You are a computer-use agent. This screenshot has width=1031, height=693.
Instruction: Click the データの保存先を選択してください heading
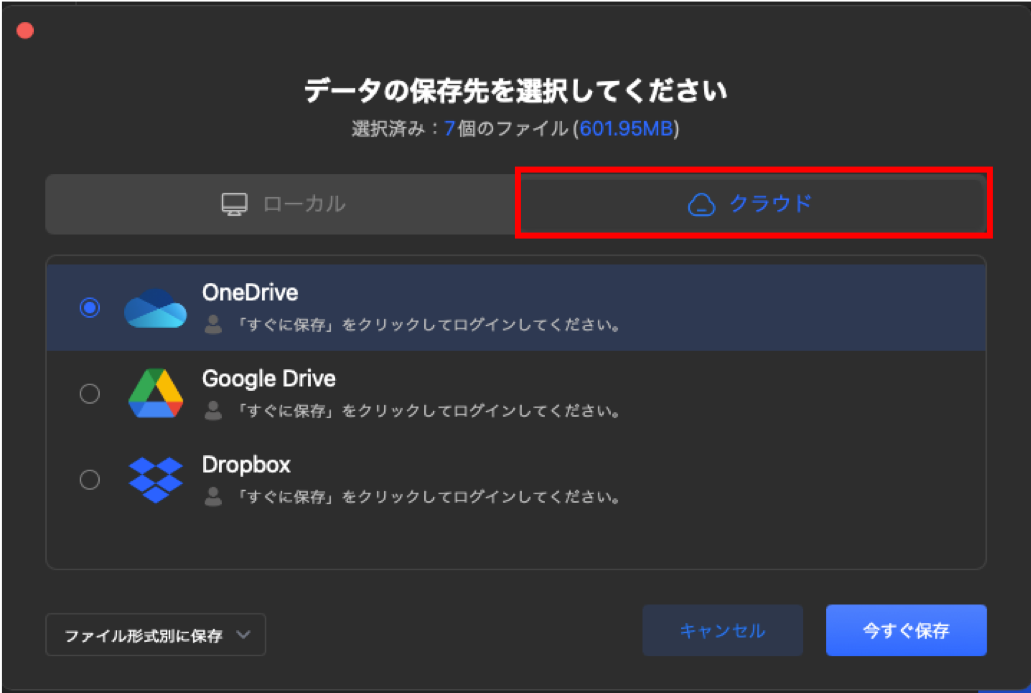point(516,91)
